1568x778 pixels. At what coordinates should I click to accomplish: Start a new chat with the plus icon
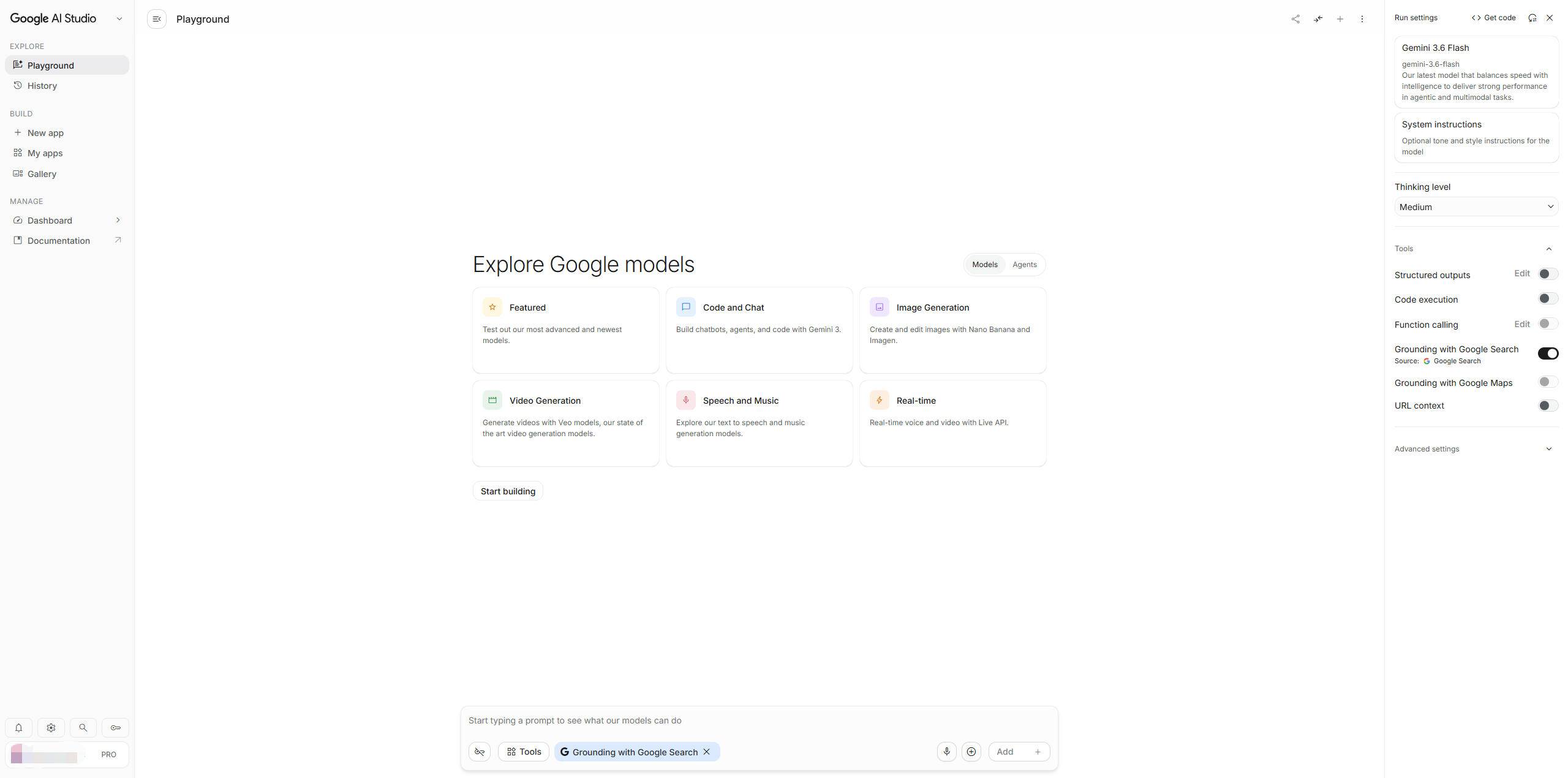click(x=1340, y=19)
